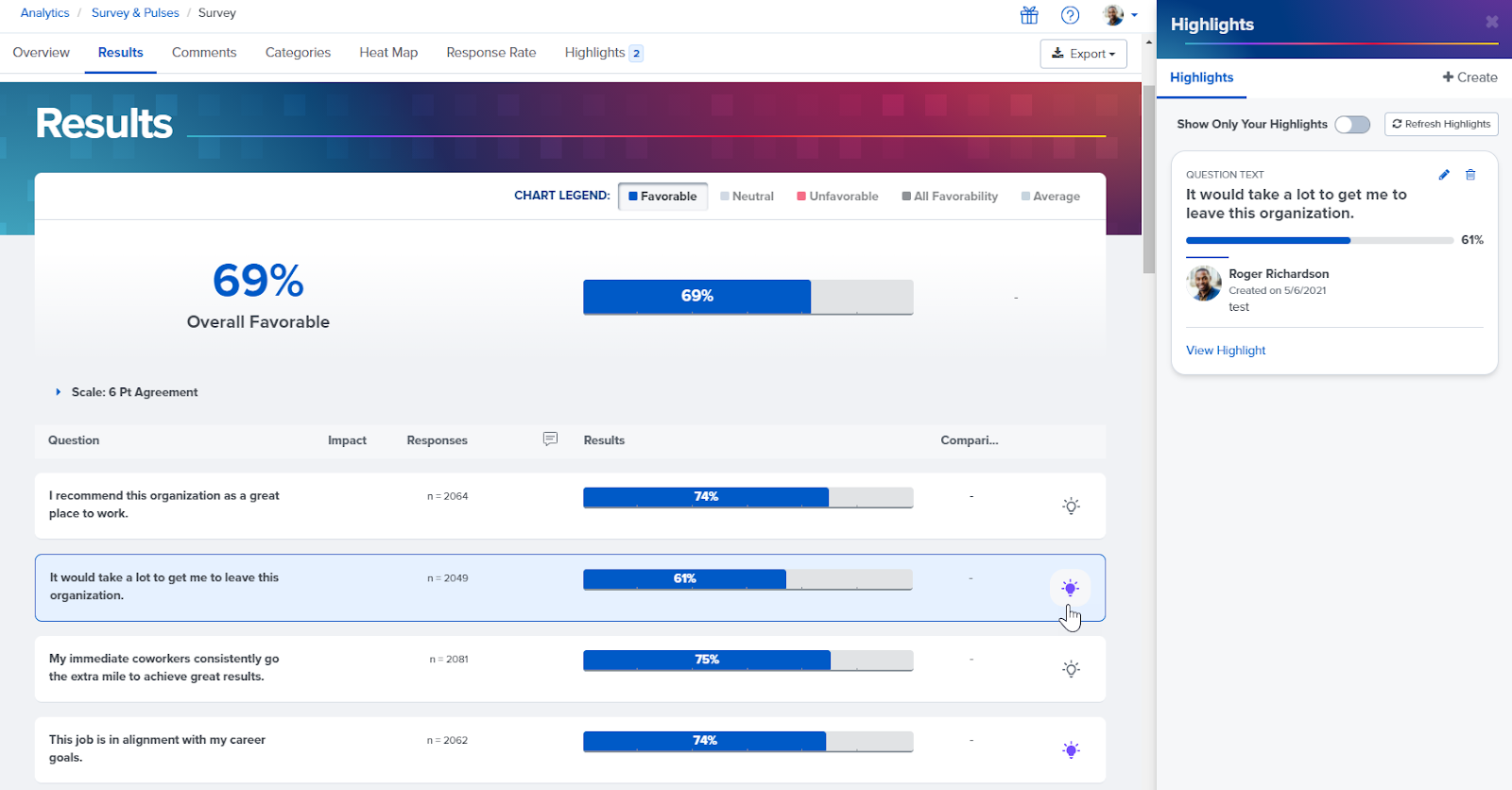Click the 69% overall favorable bar
This screenshot has height=790, width=1512.
(747, 297)
